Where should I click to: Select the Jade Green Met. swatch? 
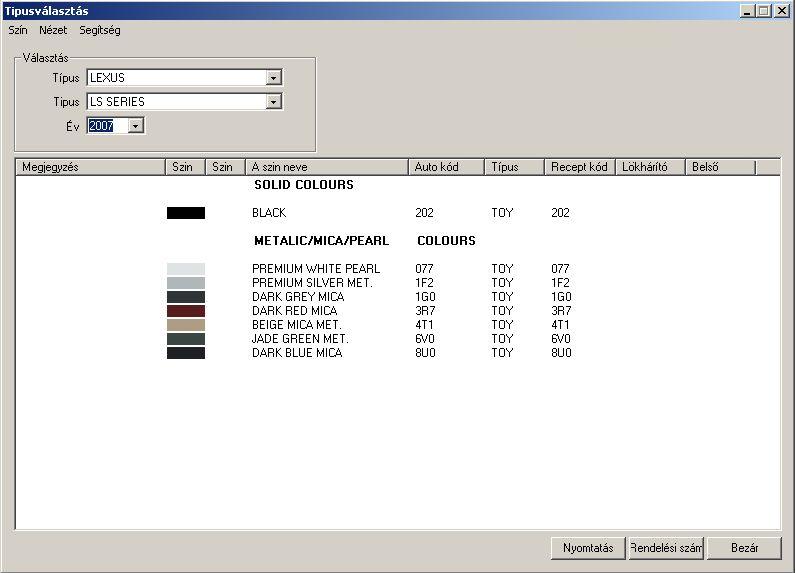tap(186, 339)
